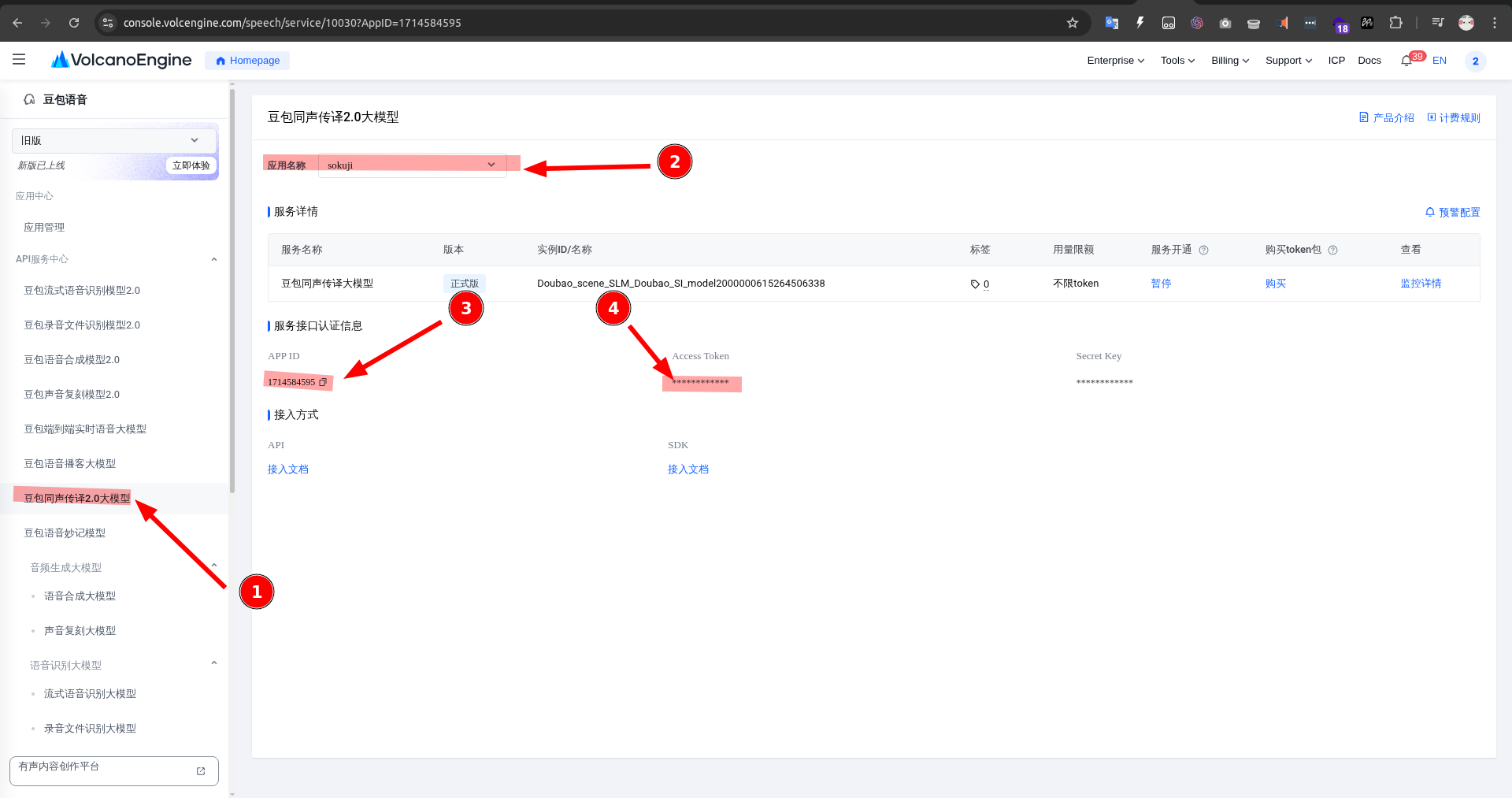The image size is (1512, 798).
Task: Show help for 购买token包 column
Action: (x=1332, y=250)
